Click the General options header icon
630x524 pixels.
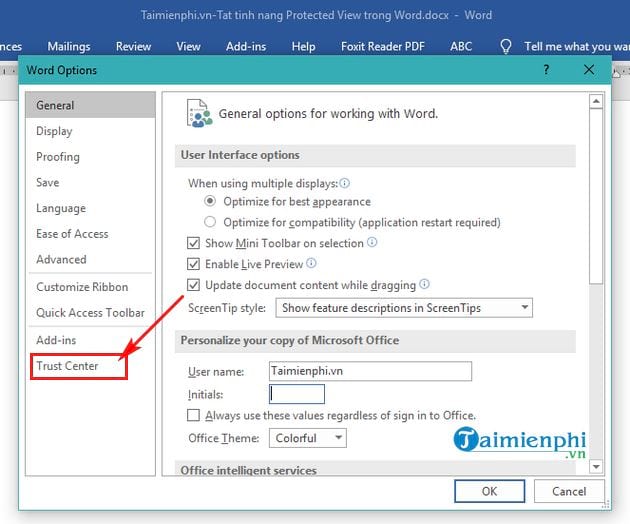point(198,112)
